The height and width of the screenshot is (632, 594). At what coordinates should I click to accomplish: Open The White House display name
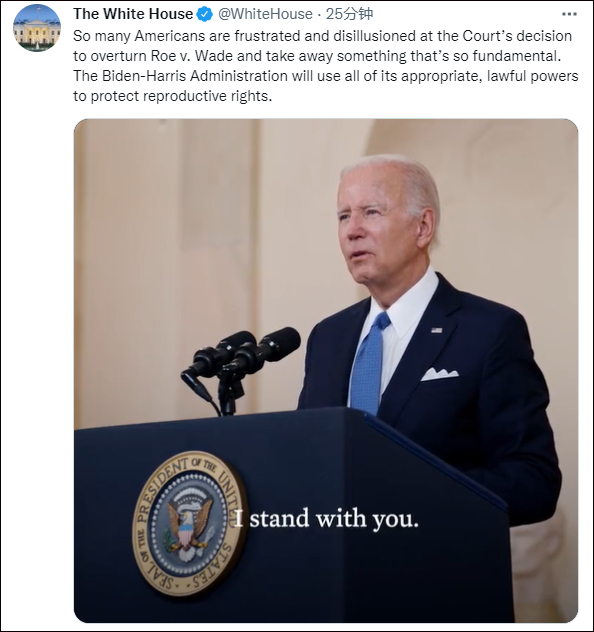[x=133, y=14]
